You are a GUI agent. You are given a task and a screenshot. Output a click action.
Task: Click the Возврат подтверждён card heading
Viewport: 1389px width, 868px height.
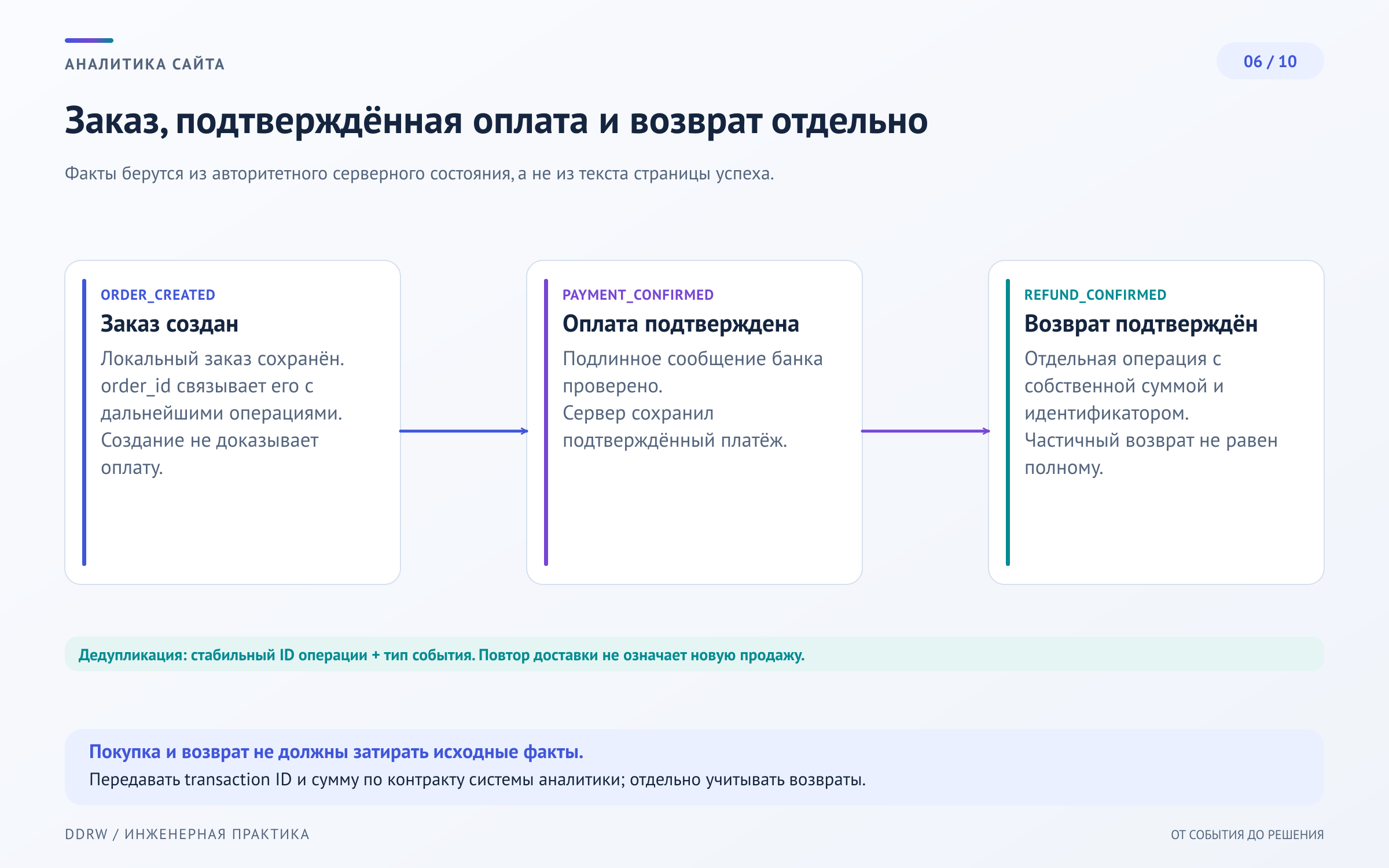pyautogui.click(x=1141, y=324)
